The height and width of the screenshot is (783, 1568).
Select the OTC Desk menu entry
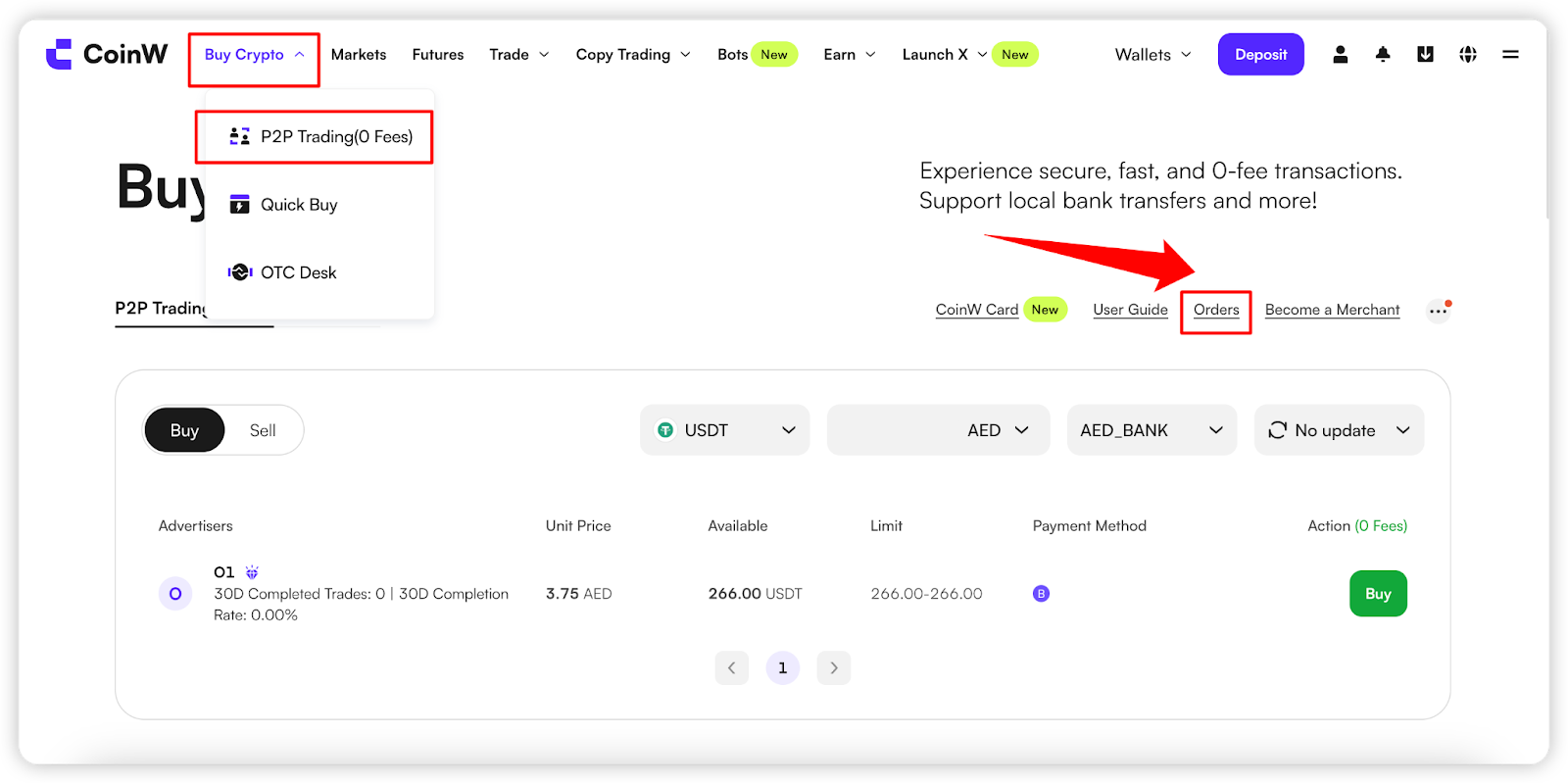coord(319,271)
